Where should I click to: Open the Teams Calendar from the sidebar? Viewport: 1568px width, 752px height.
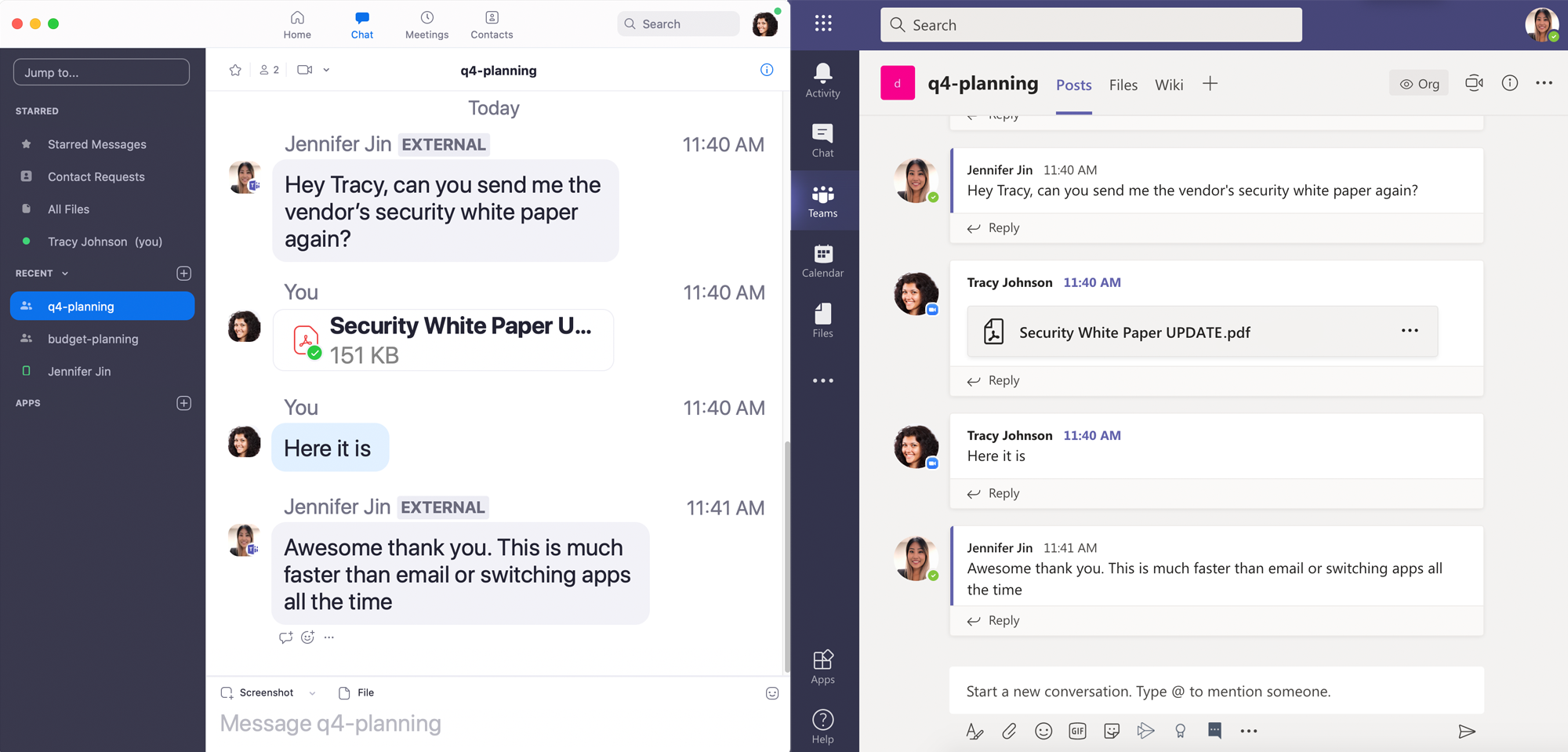point(822,260)
